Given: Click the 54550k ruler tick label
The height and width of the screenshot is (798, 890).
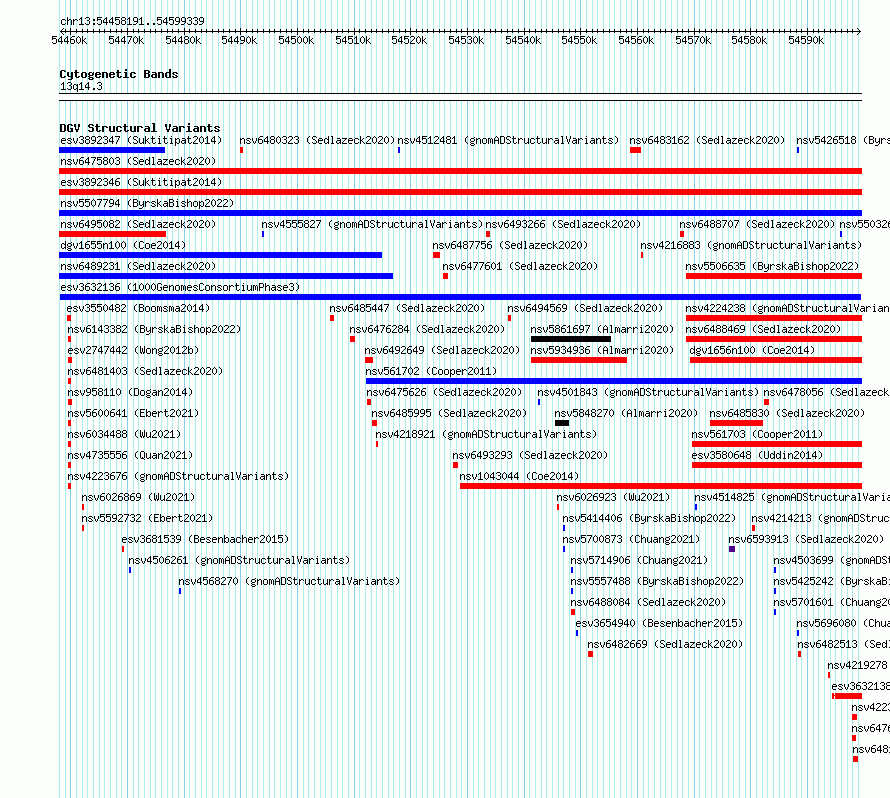Looking at the screenshot, I should [579, 40].
